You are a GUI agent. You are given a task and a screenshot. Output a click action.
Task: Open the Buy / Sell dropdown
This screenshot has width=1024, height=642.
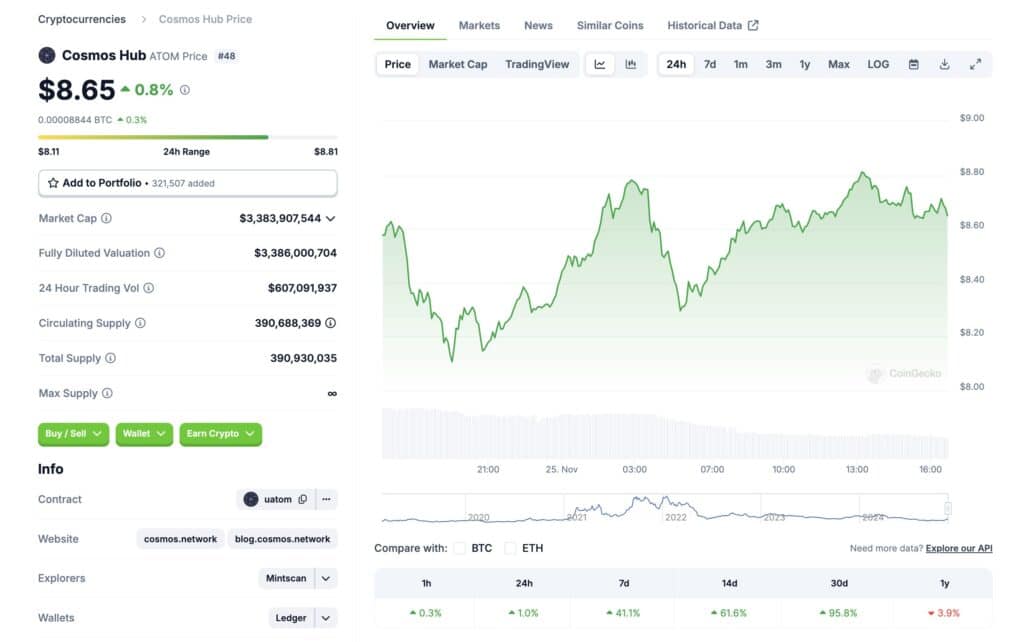73,434
